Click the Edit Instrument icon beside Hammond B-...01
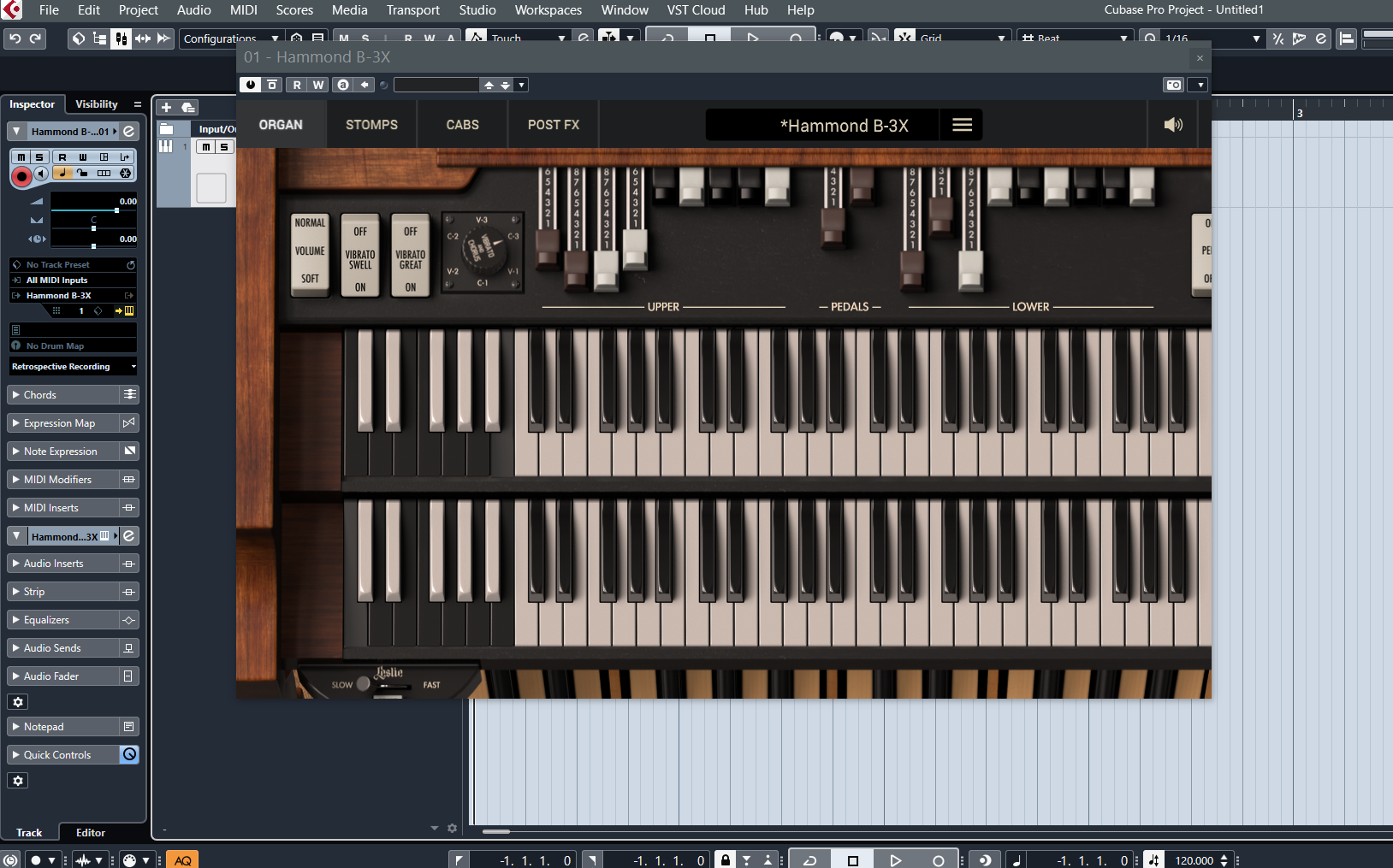1393x868 pixels. tap(128, 131)
